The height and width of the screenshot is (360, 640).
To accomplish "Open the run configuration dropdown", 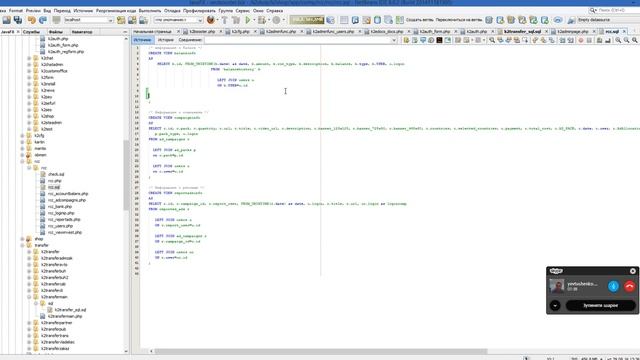I will [200, 20].
